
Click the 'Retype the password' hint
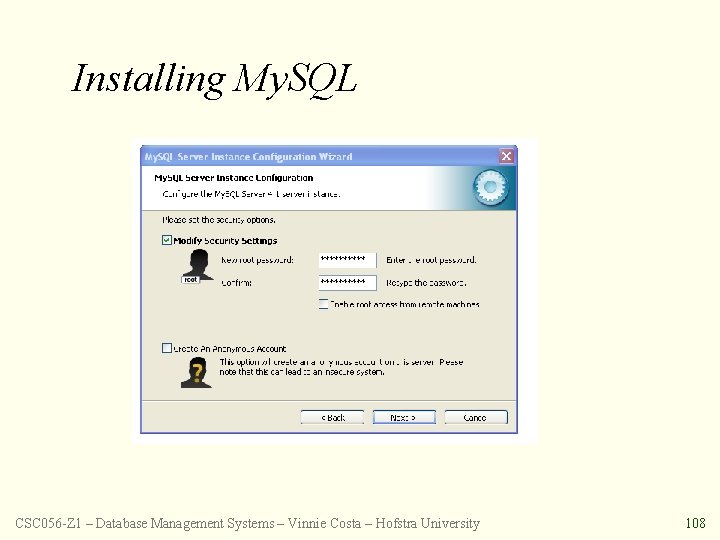pyautogui.click(x=426, y=283)
